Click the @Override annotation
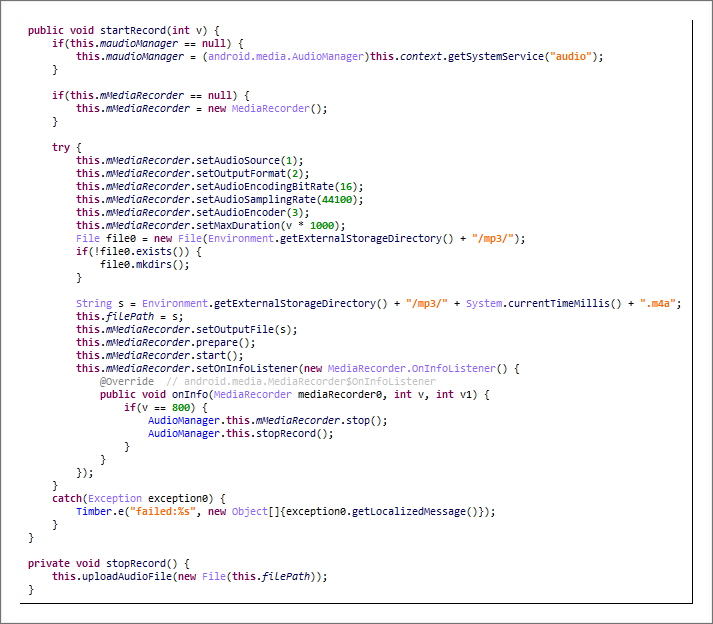 [127, 381]
